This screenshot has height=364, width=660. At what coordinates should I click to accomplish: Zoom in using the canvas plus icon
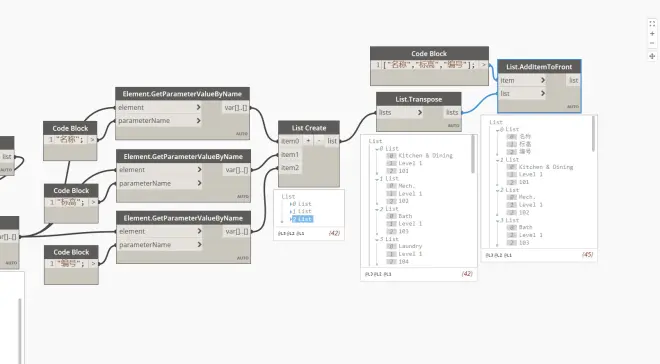click(x=652, y=34)
